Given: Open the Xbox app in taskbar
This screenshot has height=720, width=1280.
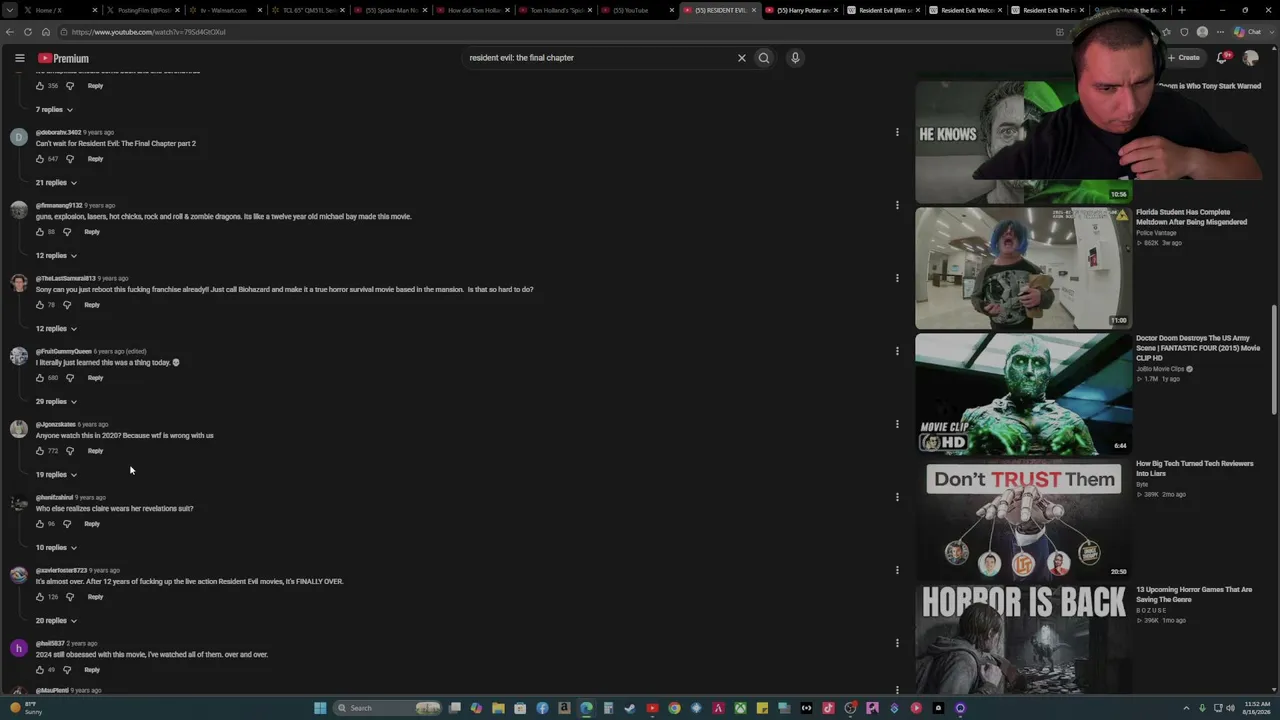Looking at the screenshot, I should click(740, 708).
